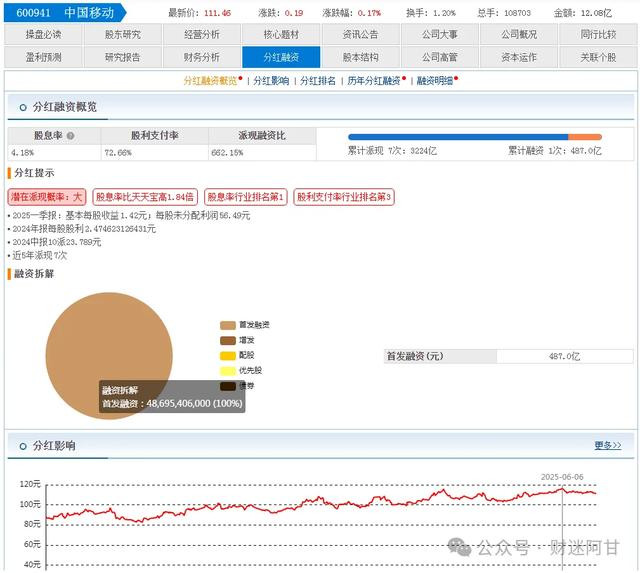Open the 公司大事 tab
The height and width of the screenshot is (573, 640).
pos(440,34)
